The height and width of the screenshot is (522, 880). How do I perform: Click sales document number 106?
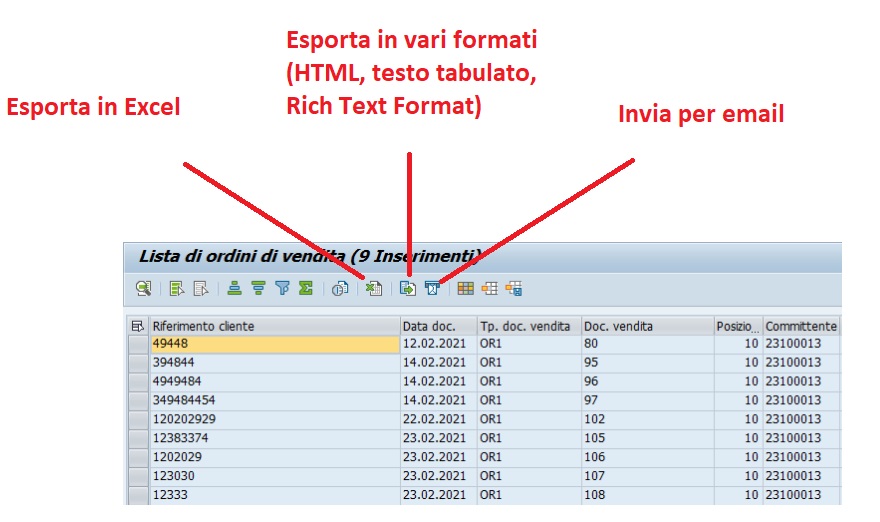coord(647,457)
